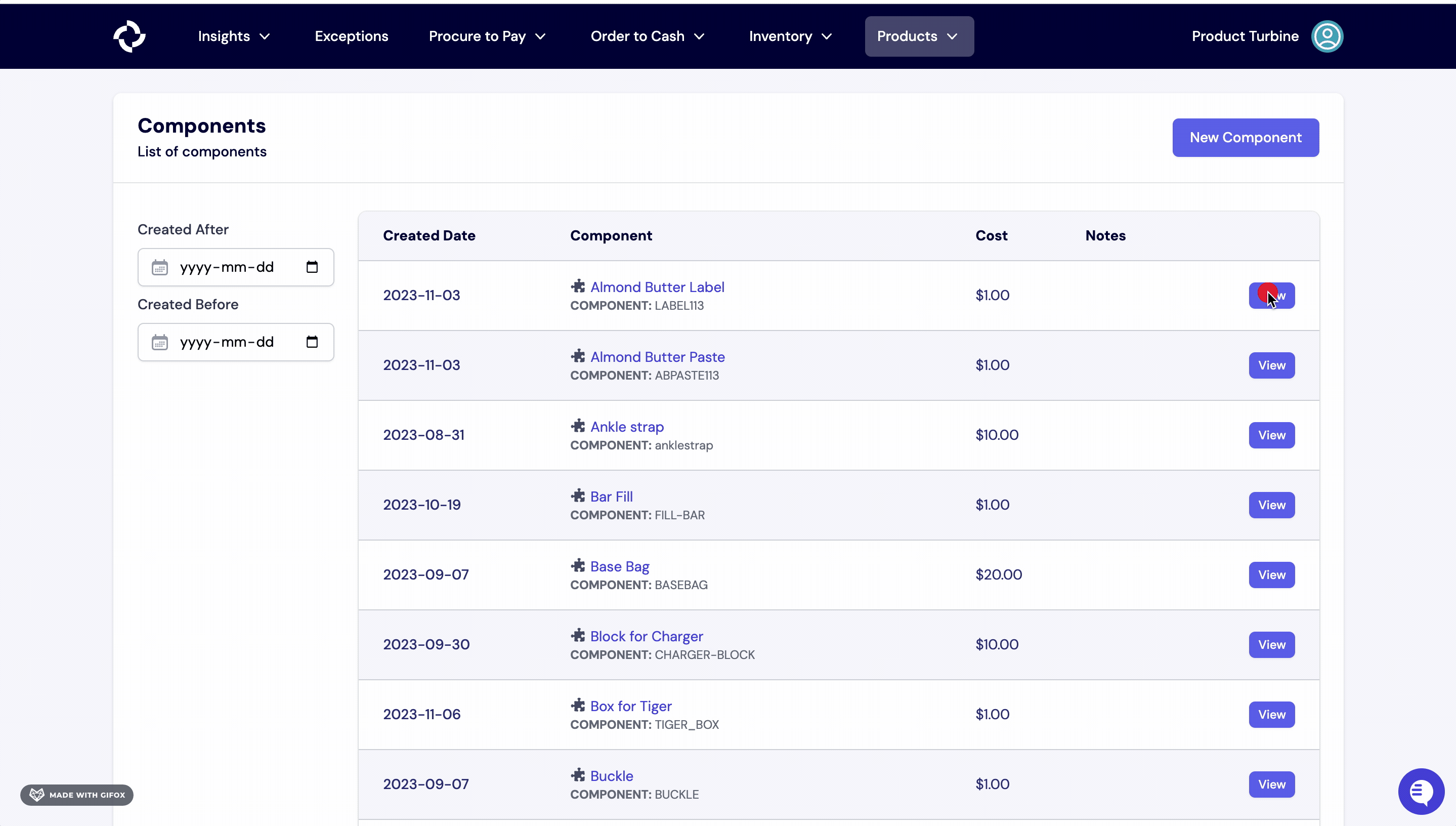
Task: Click the calendar icon inside the Created After field
Action: 159,267
